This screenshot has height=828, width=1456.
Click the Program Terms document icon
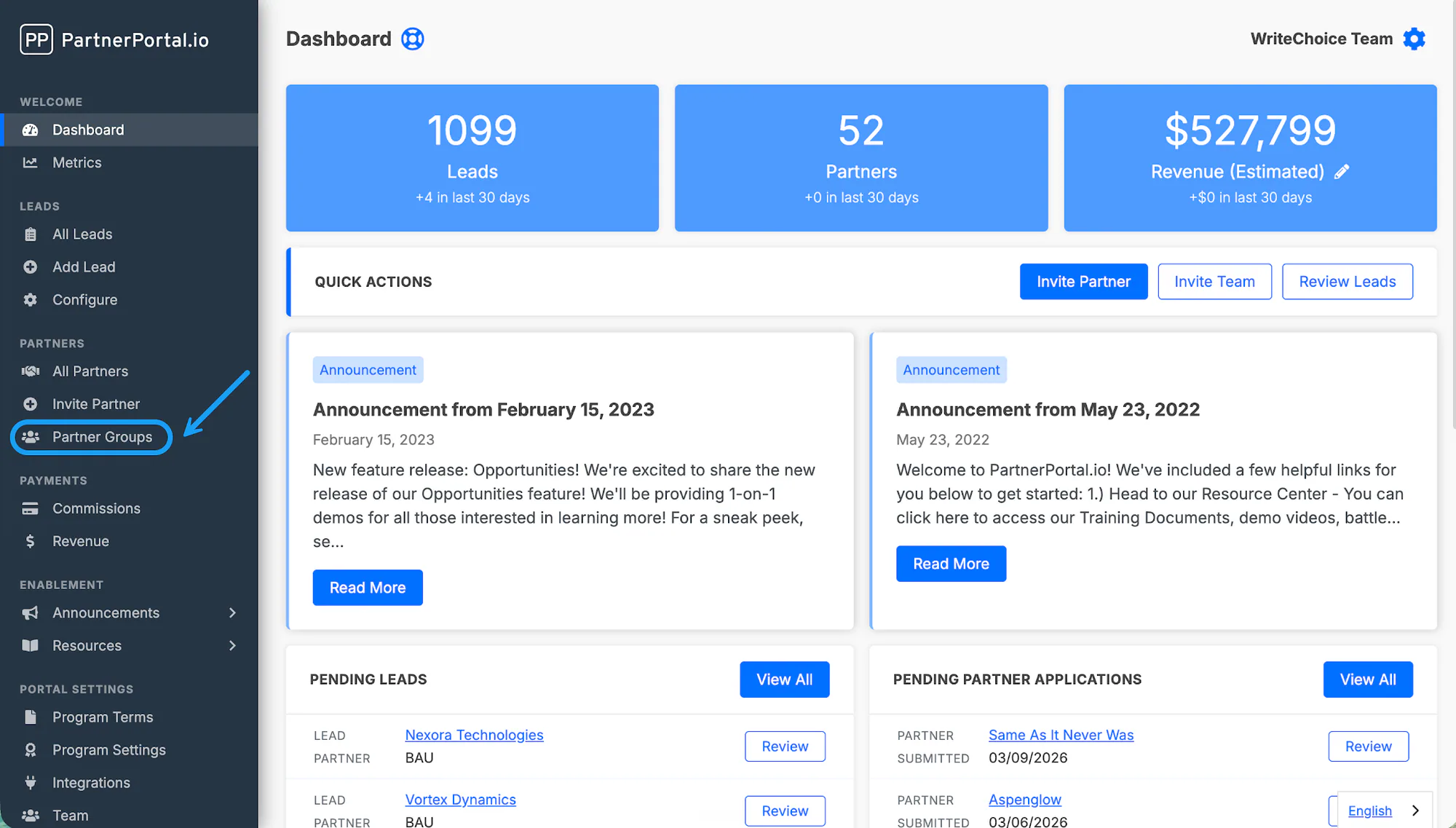(30, 717)
